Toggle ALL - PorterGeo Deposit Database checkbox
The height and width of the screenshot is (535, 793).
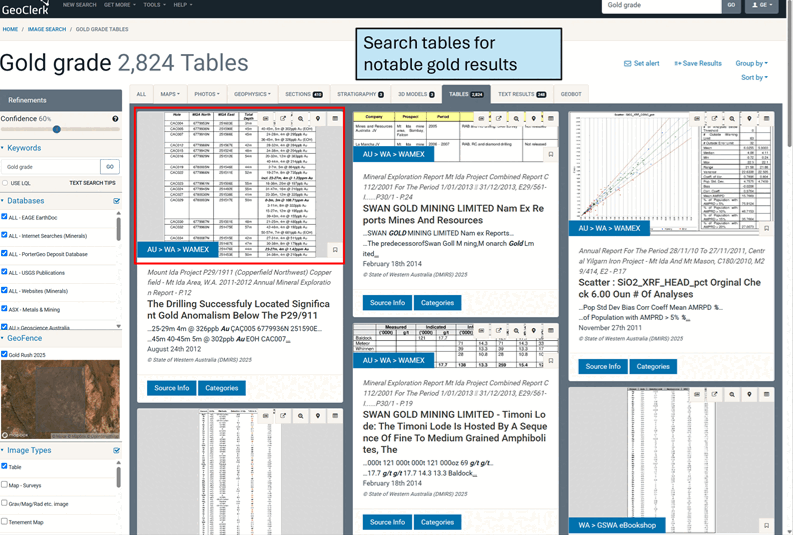[x=4, y=253]
